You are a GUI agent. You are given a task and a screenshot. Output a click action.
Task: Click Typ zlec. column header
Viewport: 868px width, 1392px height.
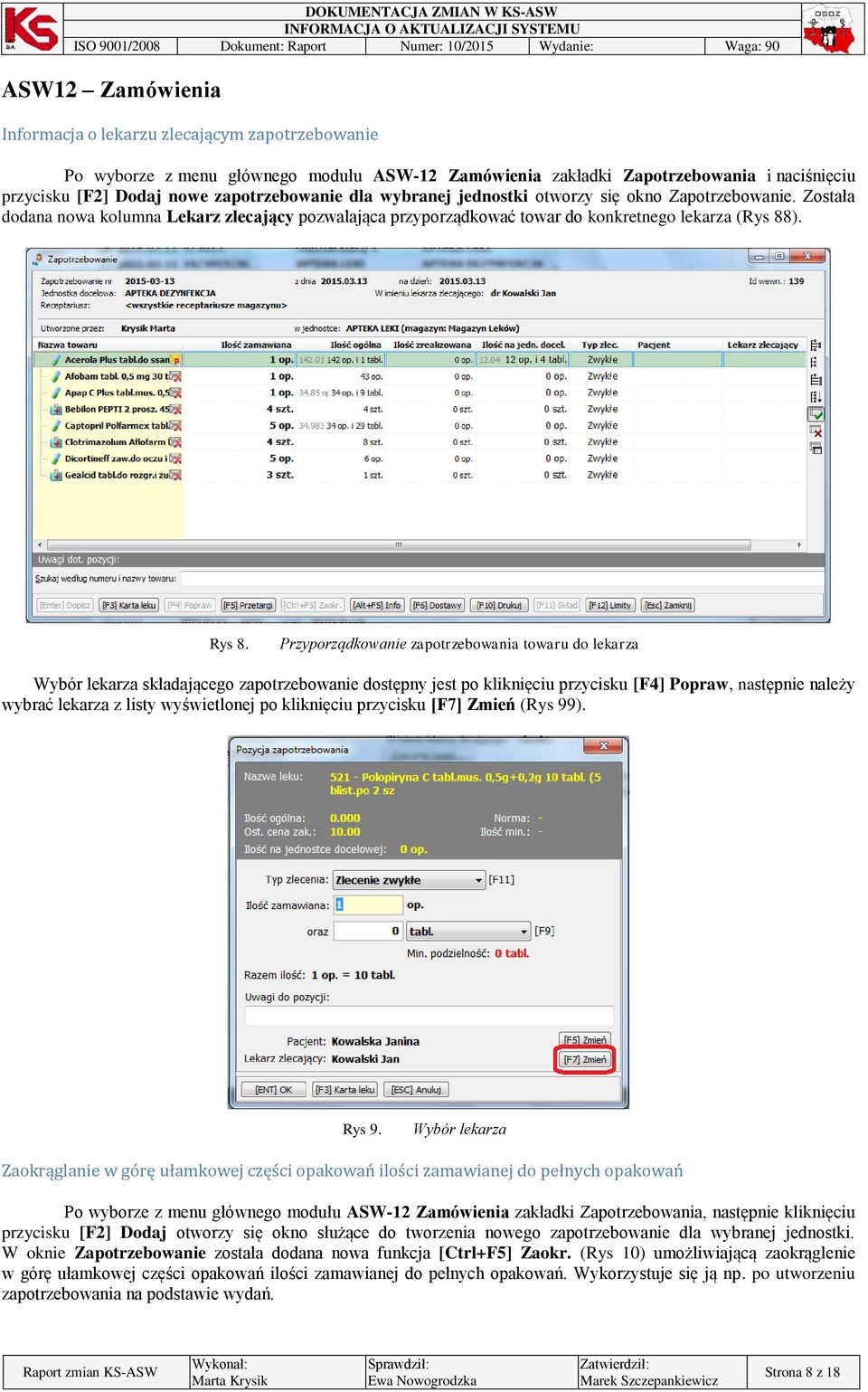tap(600, 345)
